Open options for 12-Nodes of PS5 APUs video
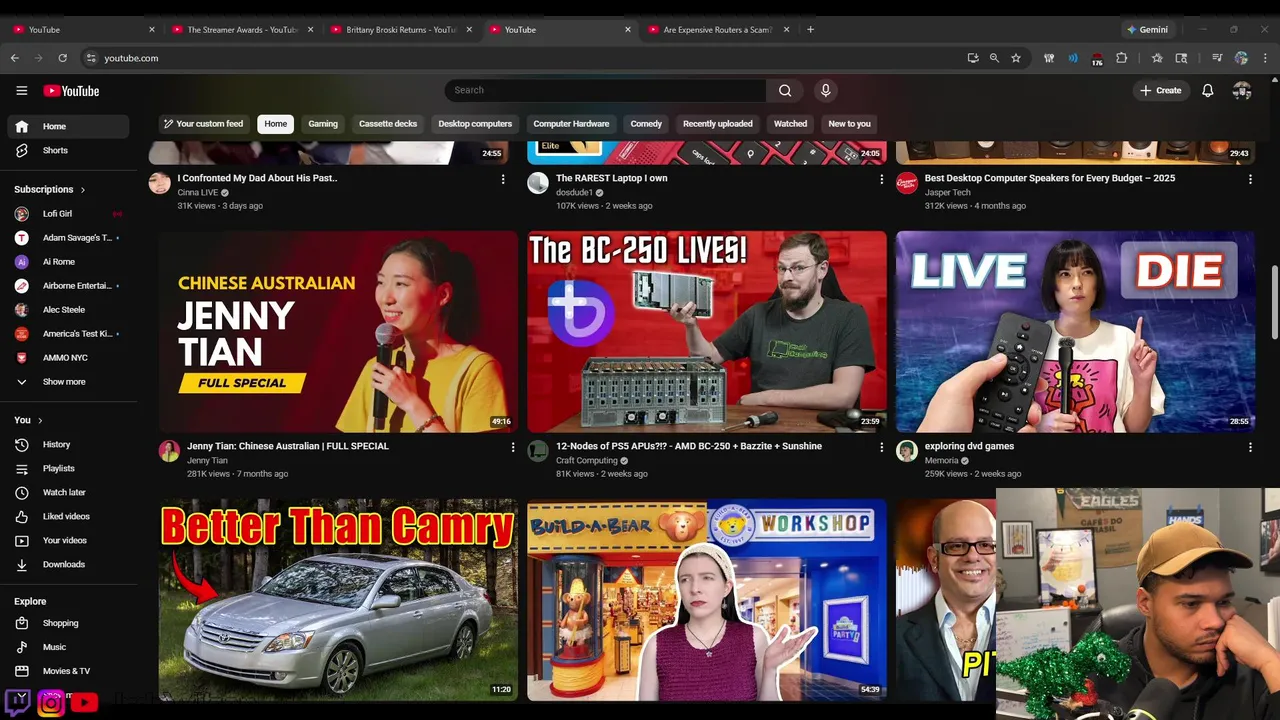The image size is (1280, 720). click(882, 447)
